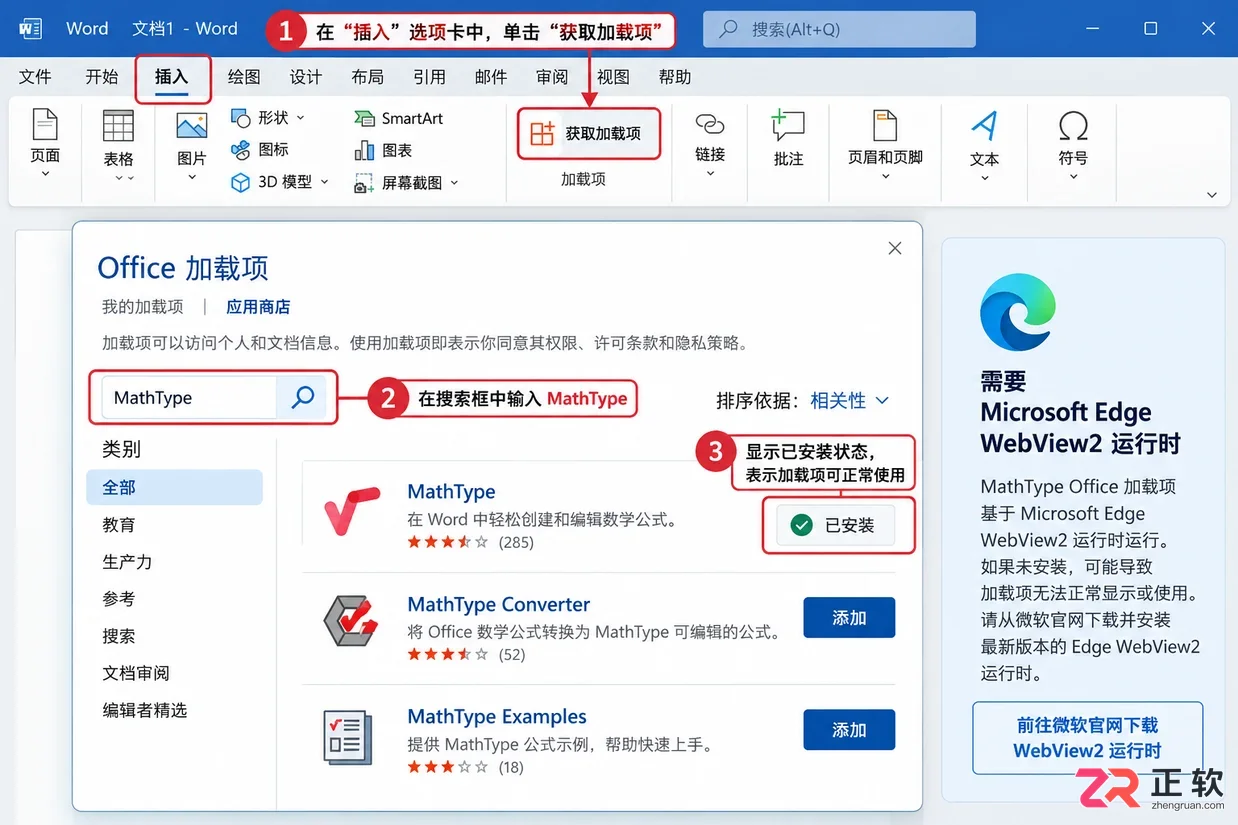Viewport: 1238px width, 825px height.
Task: Click the Word app icon in the title bar
Action: [31, 28]
